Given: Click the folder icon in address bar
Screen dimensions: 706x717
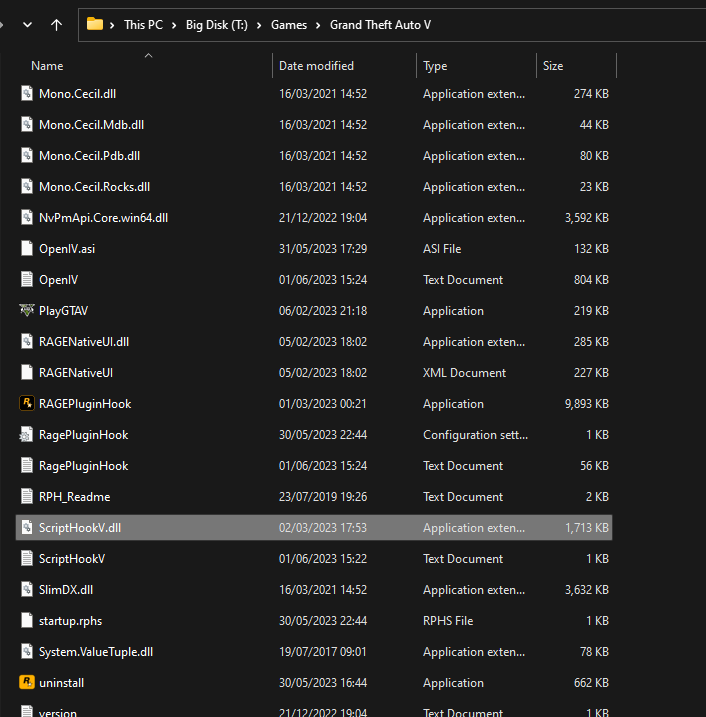Looking at the screenshot, I should pos(95,24).
